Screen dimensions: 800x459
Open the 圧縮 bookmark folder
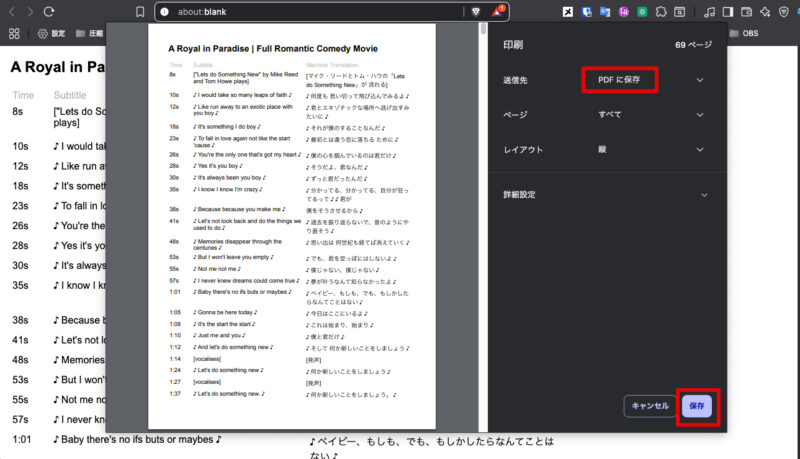click(89, 34)
